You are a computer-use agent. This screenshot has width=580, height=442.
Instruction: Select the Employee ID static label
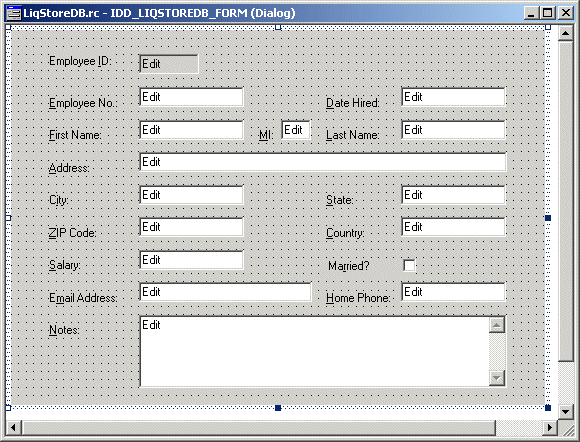point(80,61)
